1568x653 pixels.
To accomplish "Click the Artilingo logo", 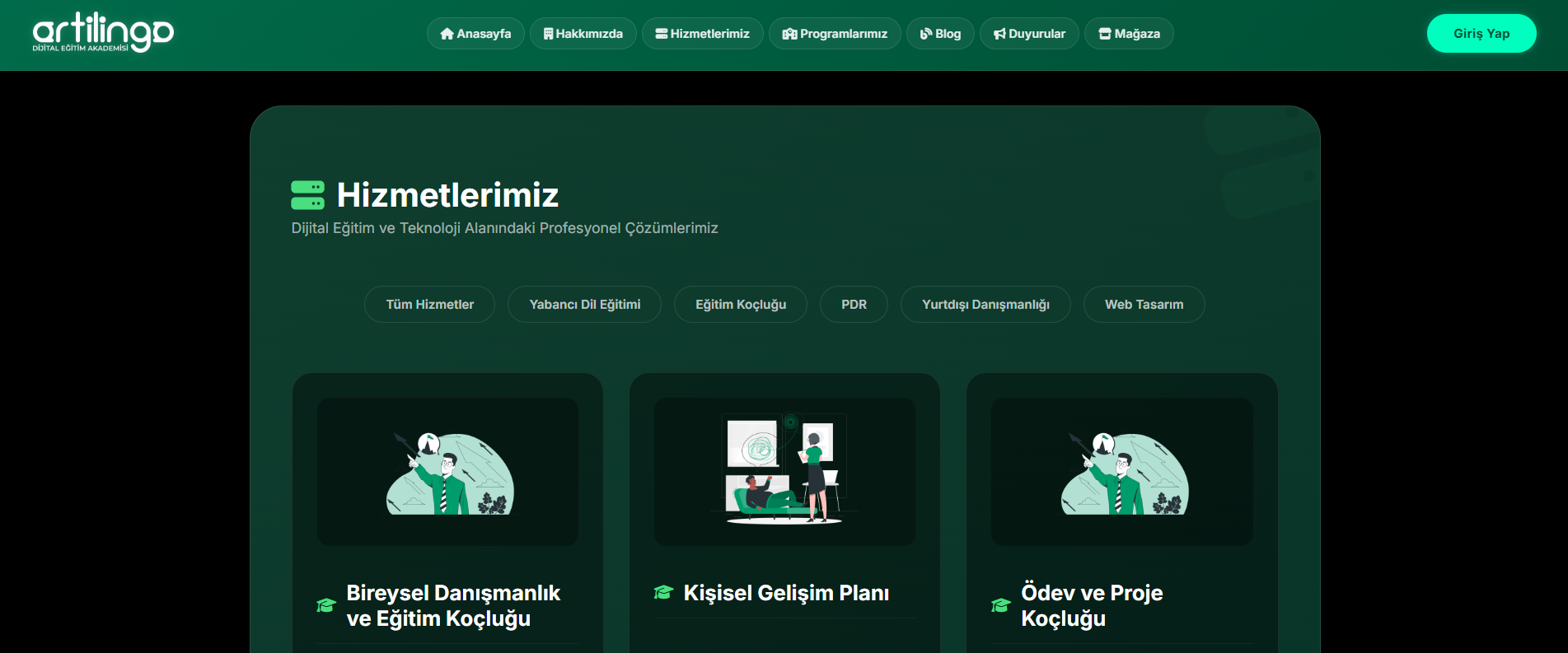I will [103, 33].
